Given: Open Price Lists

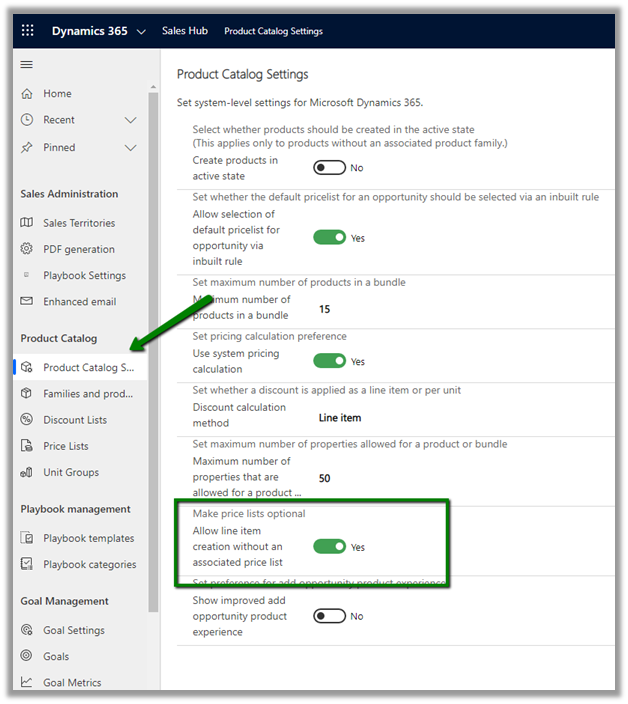Looking at the screenshot, I should click(x=66, y=446).
